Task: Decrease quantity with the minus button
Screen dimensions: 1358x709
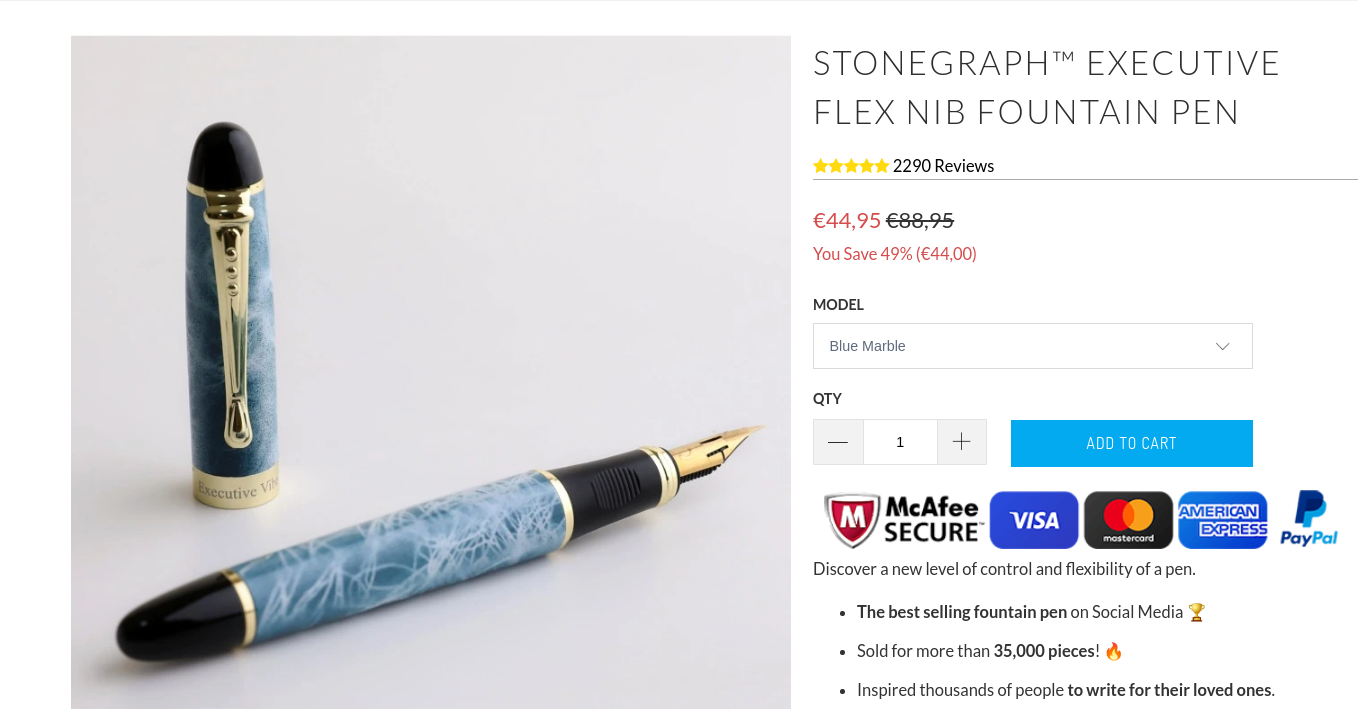Action: pyautogui.click(x=838, y=442)
